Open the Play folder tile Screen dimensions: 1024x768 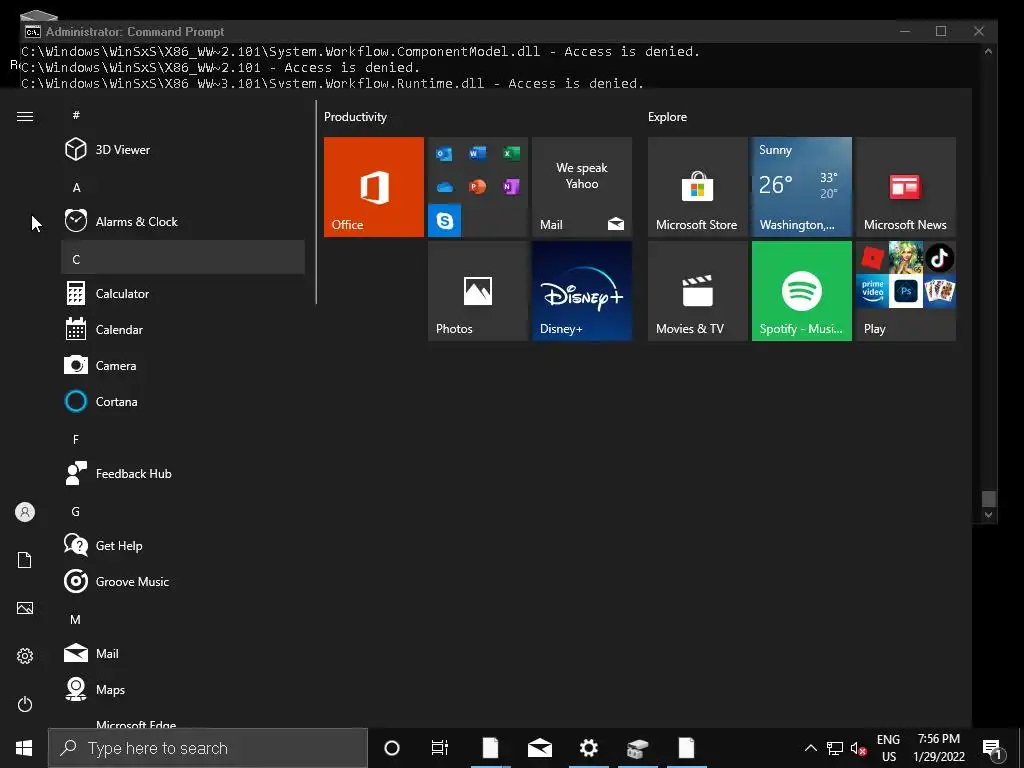906,291
